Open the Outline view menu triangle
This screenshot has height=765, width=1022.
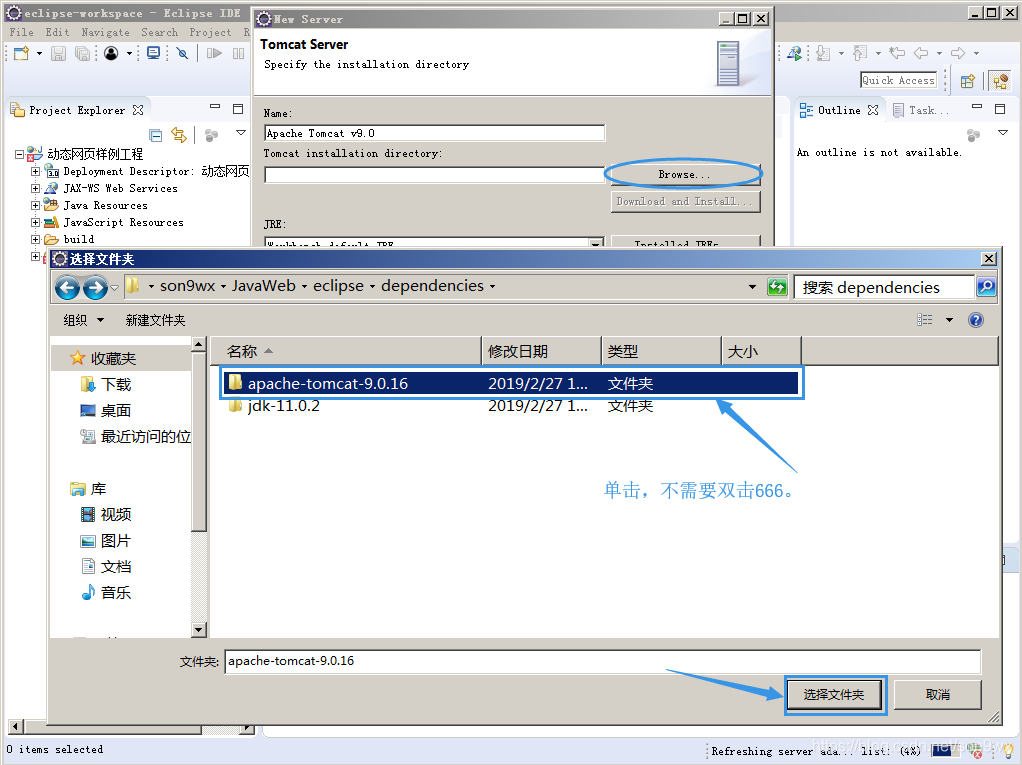(x=1003, y=133)
